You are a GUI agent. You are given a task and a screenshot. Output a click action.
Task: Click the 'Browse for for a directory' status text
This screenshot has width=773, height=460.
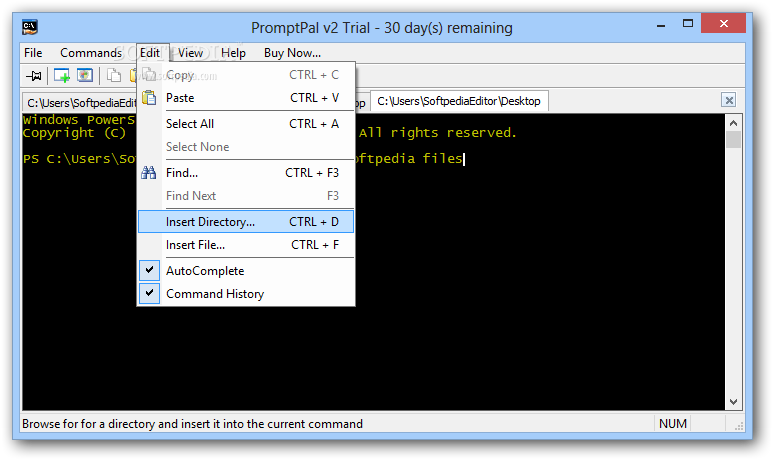click(192, 424)
